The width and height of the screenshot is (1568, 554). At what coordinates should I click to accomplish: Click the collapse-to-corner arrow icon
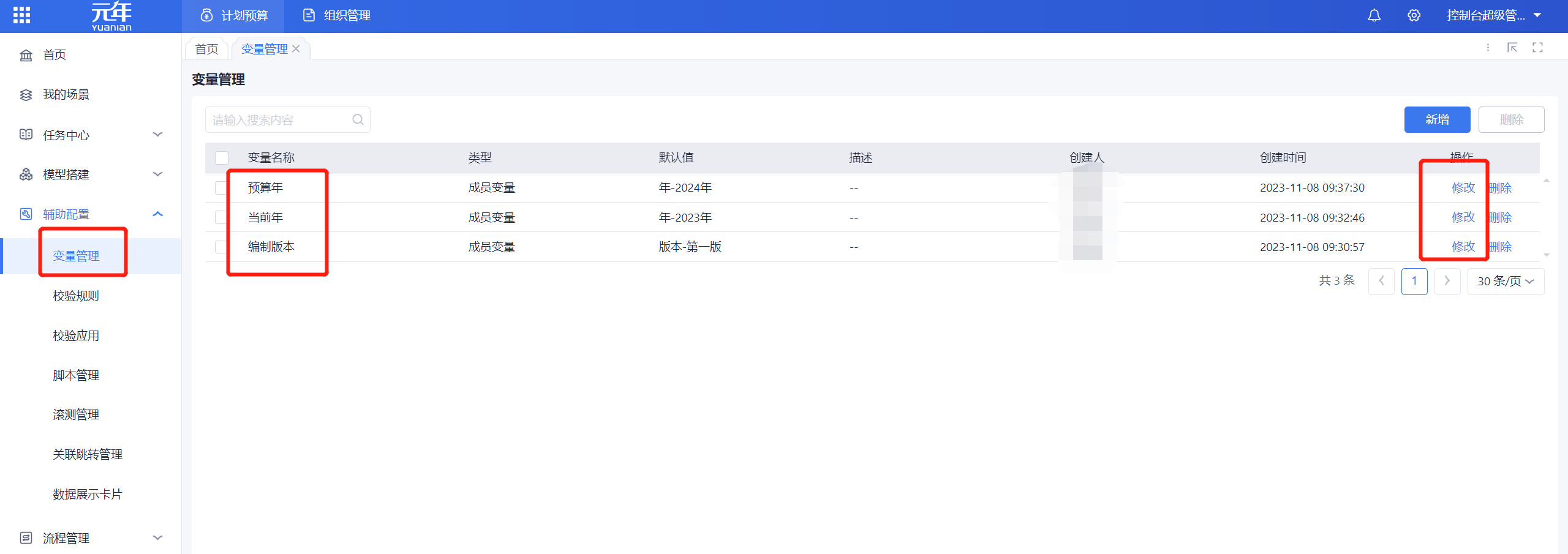1512,48
